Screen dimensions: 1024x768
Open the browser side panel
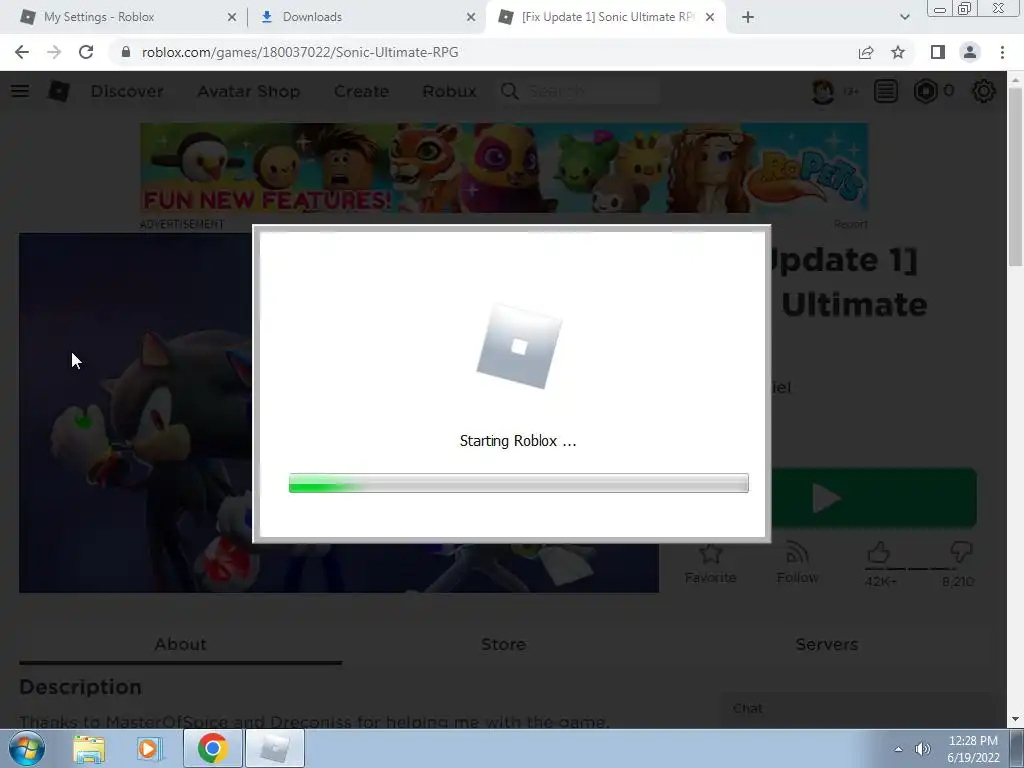pos(938,52)
